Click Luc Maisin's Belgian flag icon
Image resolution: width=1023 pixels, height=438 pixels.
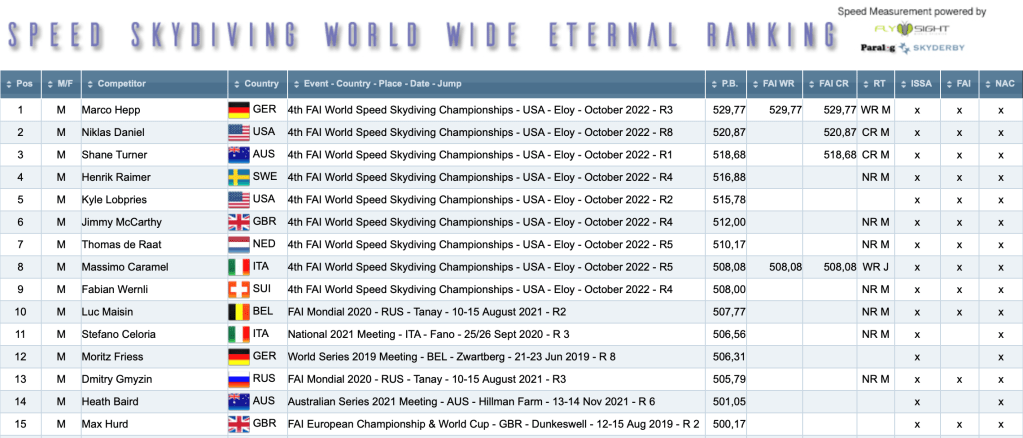239,312
